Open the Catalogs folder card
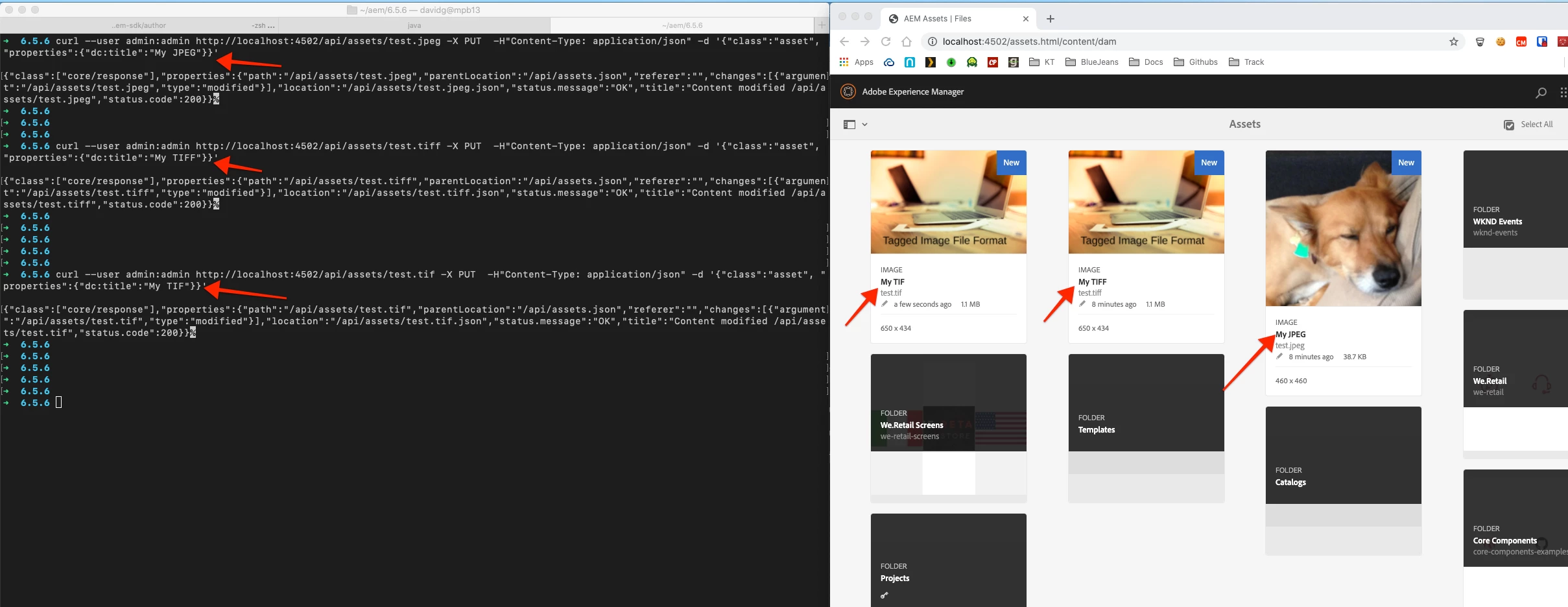The height and width of the screenshot is (607, 1568). point(1344,481)
